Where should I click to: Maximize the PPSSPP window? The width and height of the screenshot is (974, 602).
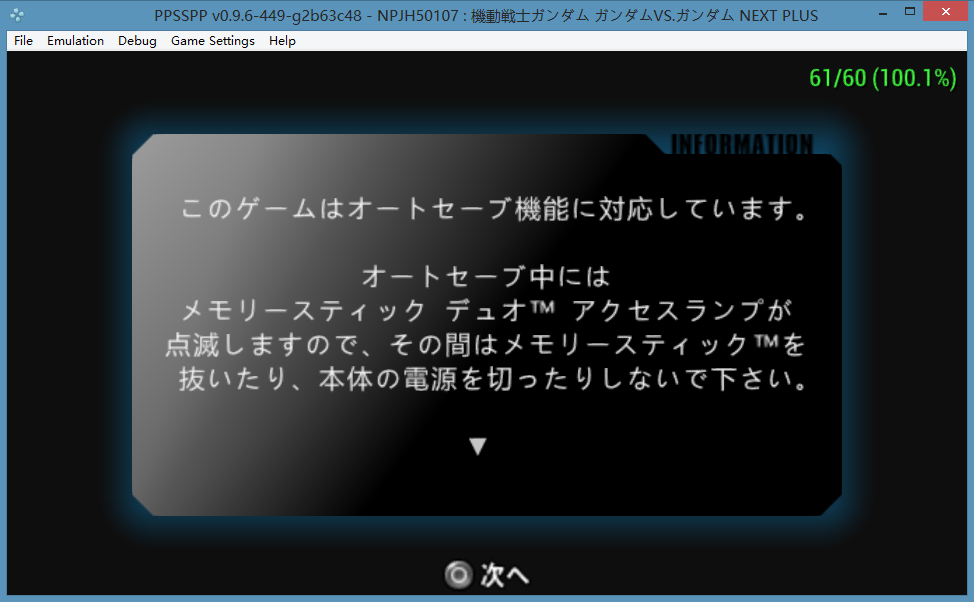coord(910,12)
